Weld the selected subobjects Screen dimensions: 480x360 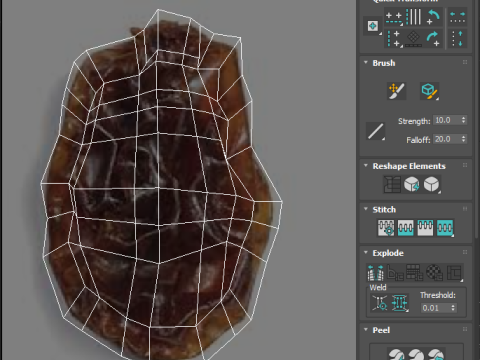pyautogui.click(x=399, y=303)
